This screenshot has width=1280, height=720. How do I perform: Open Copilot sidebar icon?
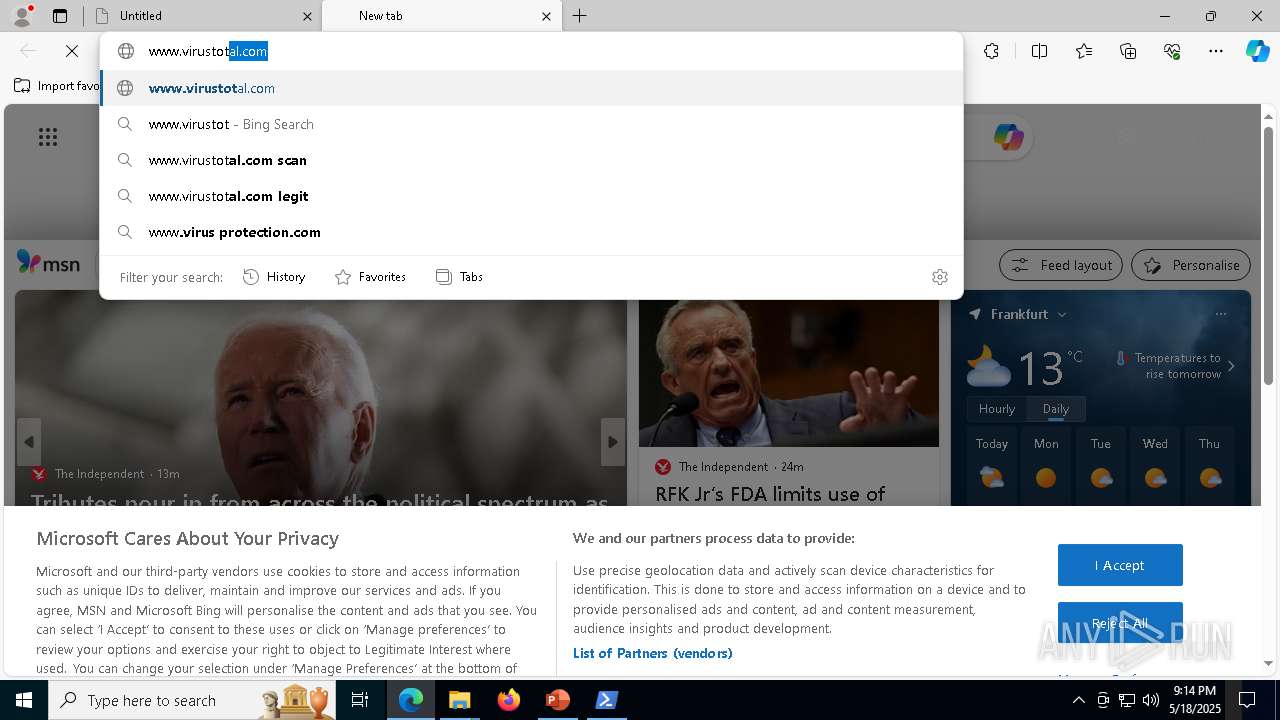tap(1258, 51)
